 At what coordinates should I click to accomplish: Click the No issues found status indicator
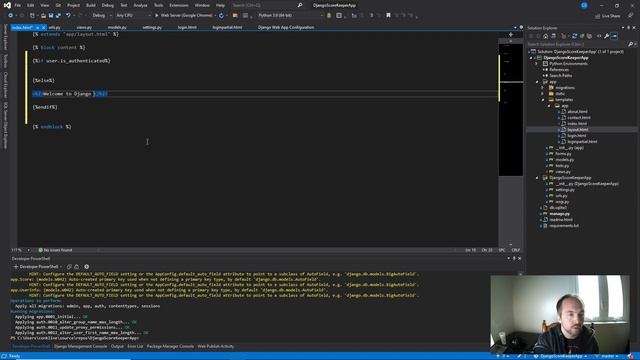[x=55, y=250]
